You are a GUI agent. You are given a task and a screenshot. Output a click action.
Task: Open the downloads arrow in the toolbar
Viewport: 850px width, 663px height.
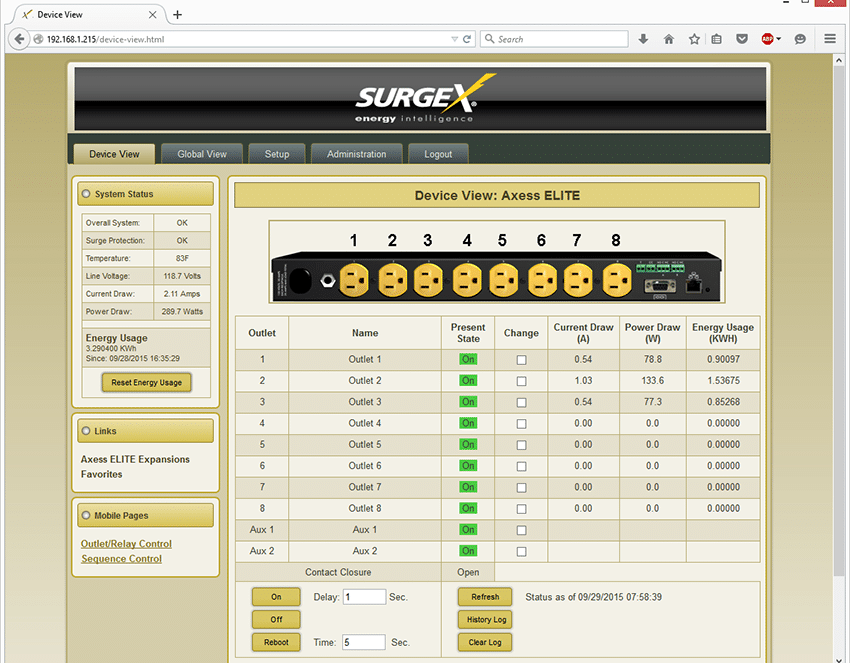643,39
